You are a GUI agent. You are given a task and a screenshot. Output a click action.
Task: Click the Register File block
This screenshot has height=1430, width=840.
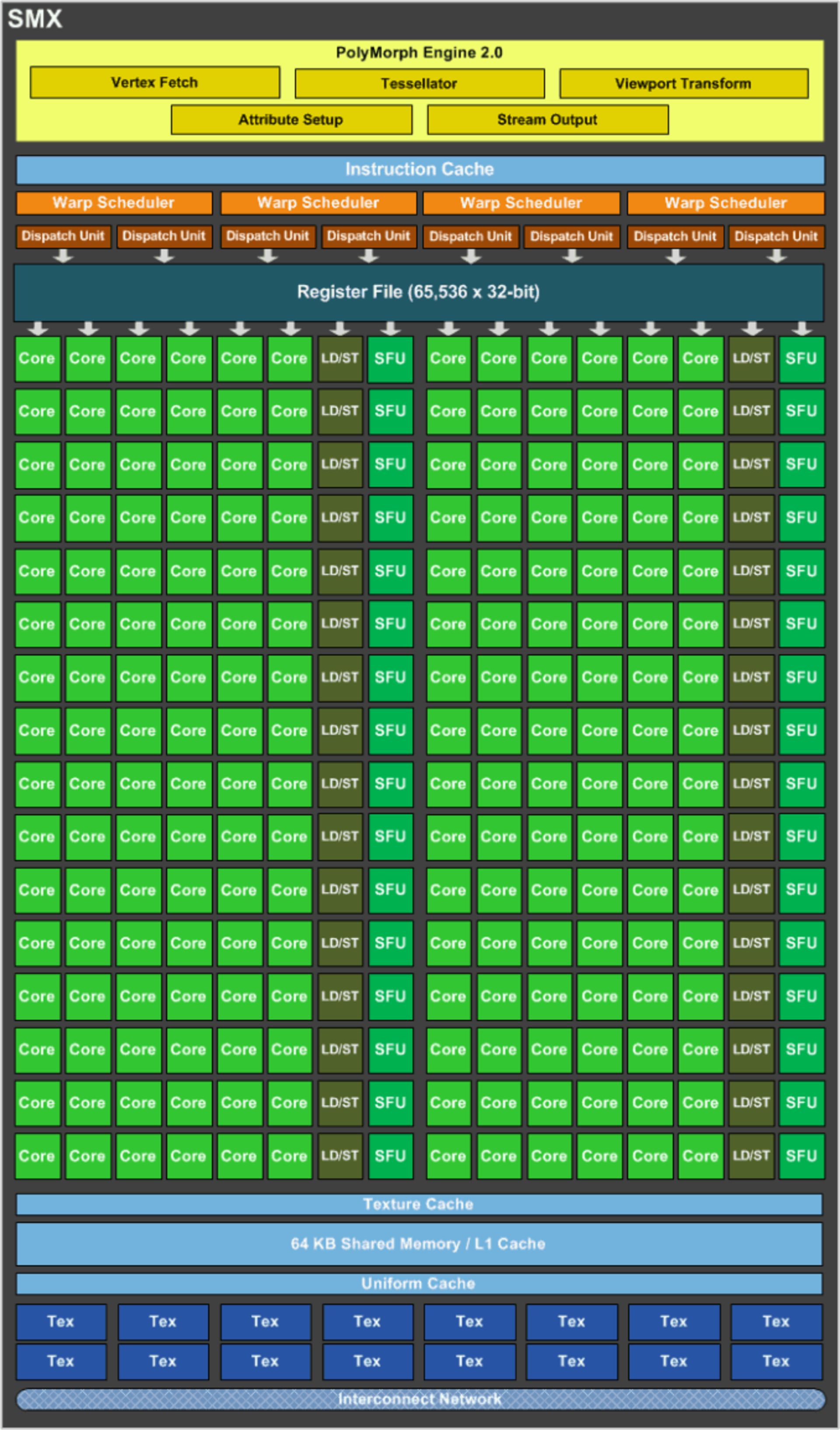419,292
